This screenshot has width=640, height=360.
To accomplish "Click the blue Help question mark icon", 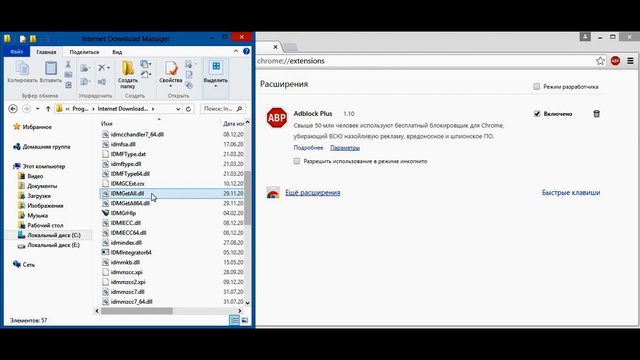I will 246,51.
